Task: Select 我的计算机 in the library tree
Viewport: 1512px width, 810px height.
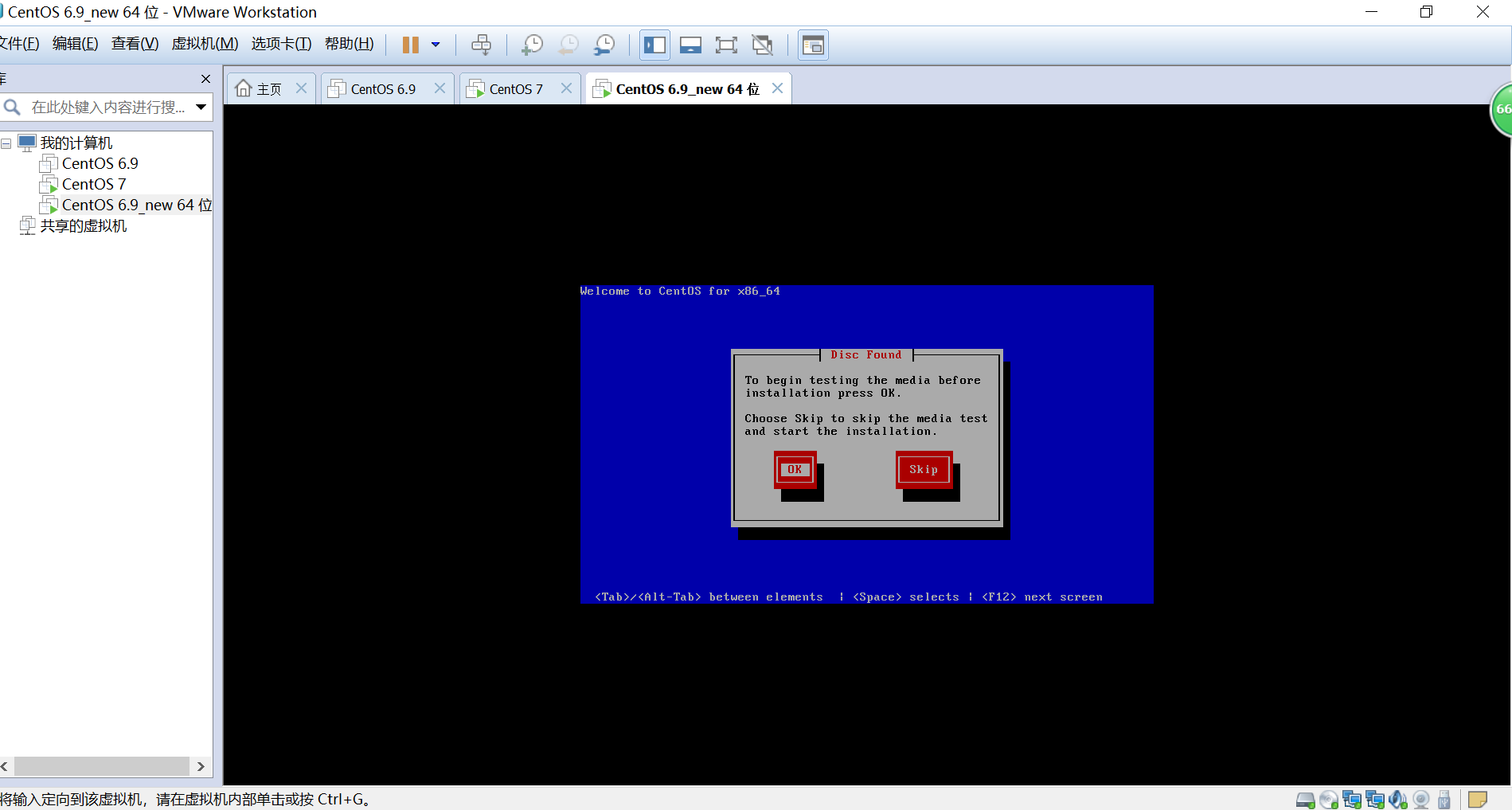Action: 76,143
